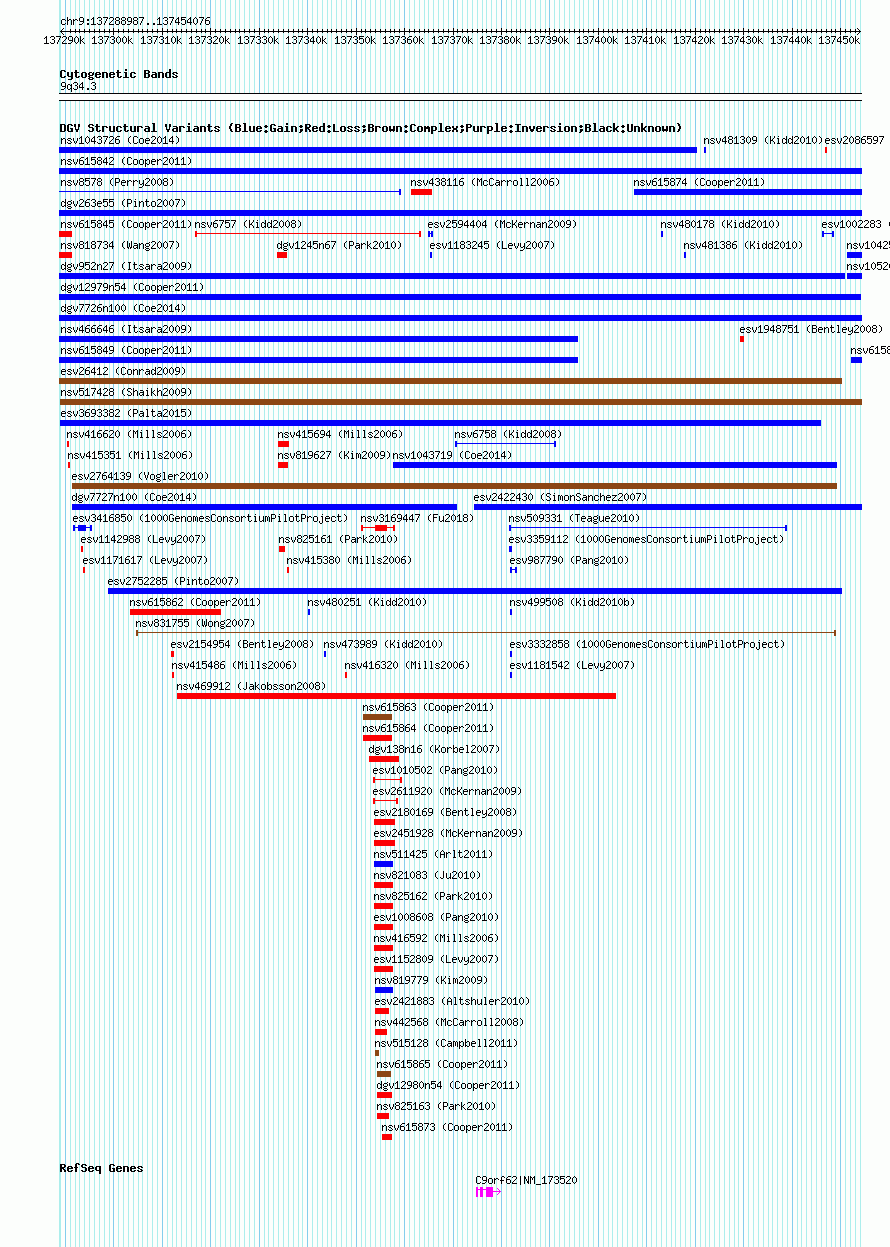Screen dimensions: 890x1247
Task: Click dgv138n16 (Korbel2007) label
Action: (x=434, y=749)
